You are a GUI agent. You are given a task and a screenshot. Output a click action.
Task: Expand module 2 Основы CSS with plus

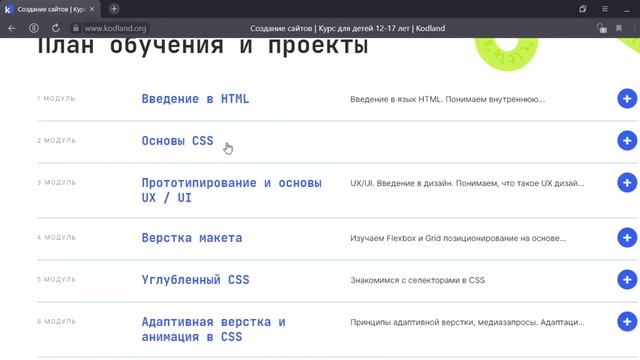627,140
